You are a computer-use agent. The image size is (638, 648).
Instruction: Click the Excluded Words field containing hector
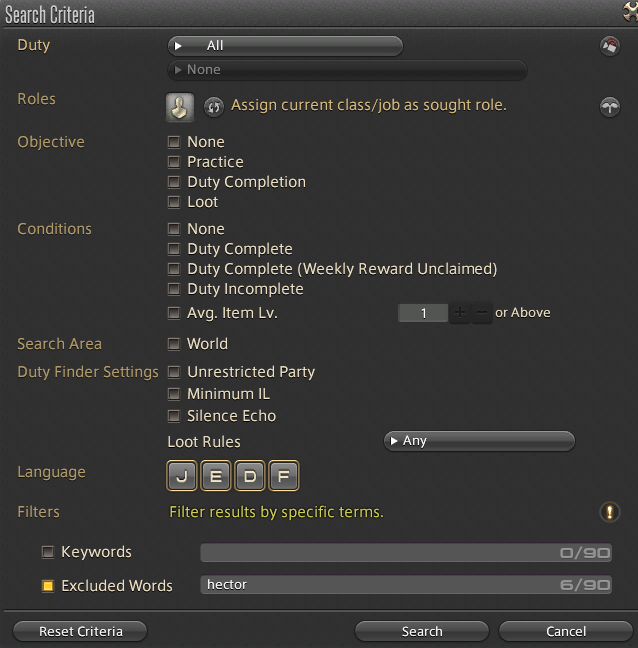406,585
